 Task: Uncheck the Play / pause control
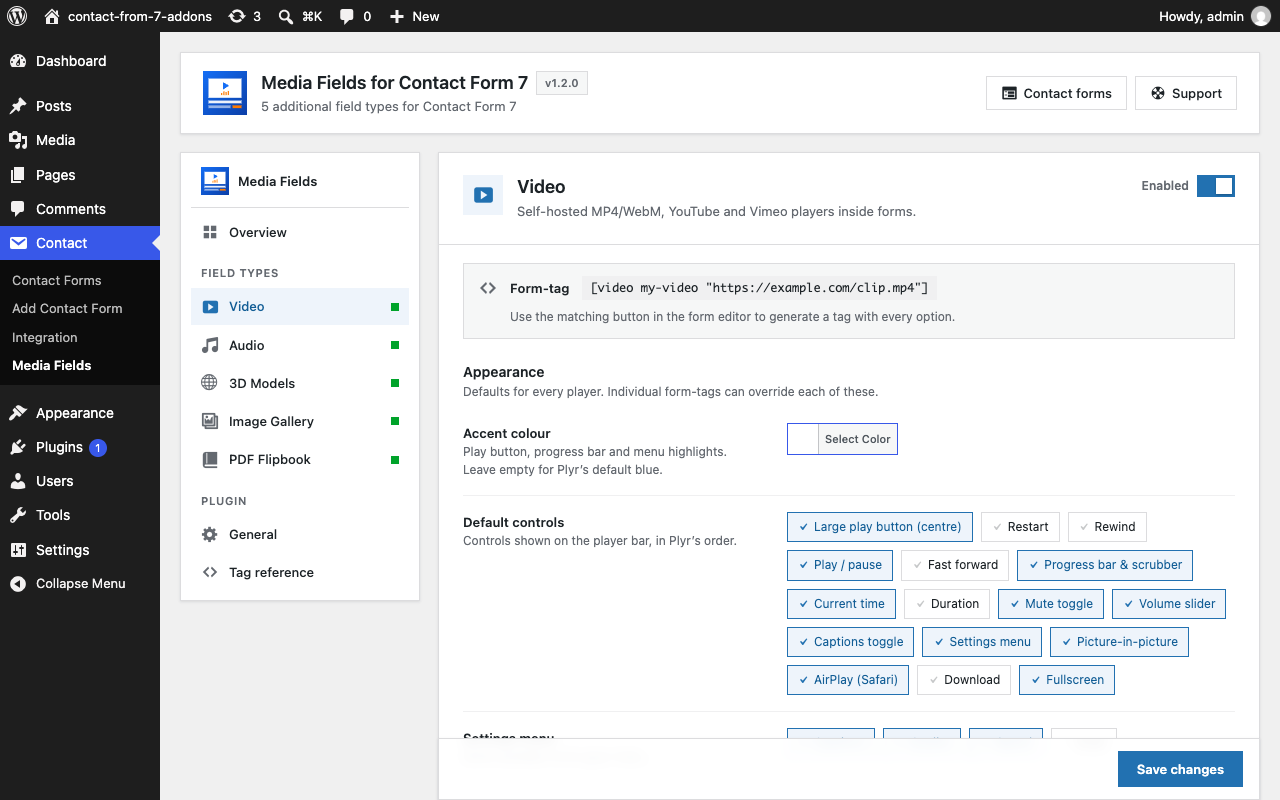pyautogui.click(x=840, y=565)
